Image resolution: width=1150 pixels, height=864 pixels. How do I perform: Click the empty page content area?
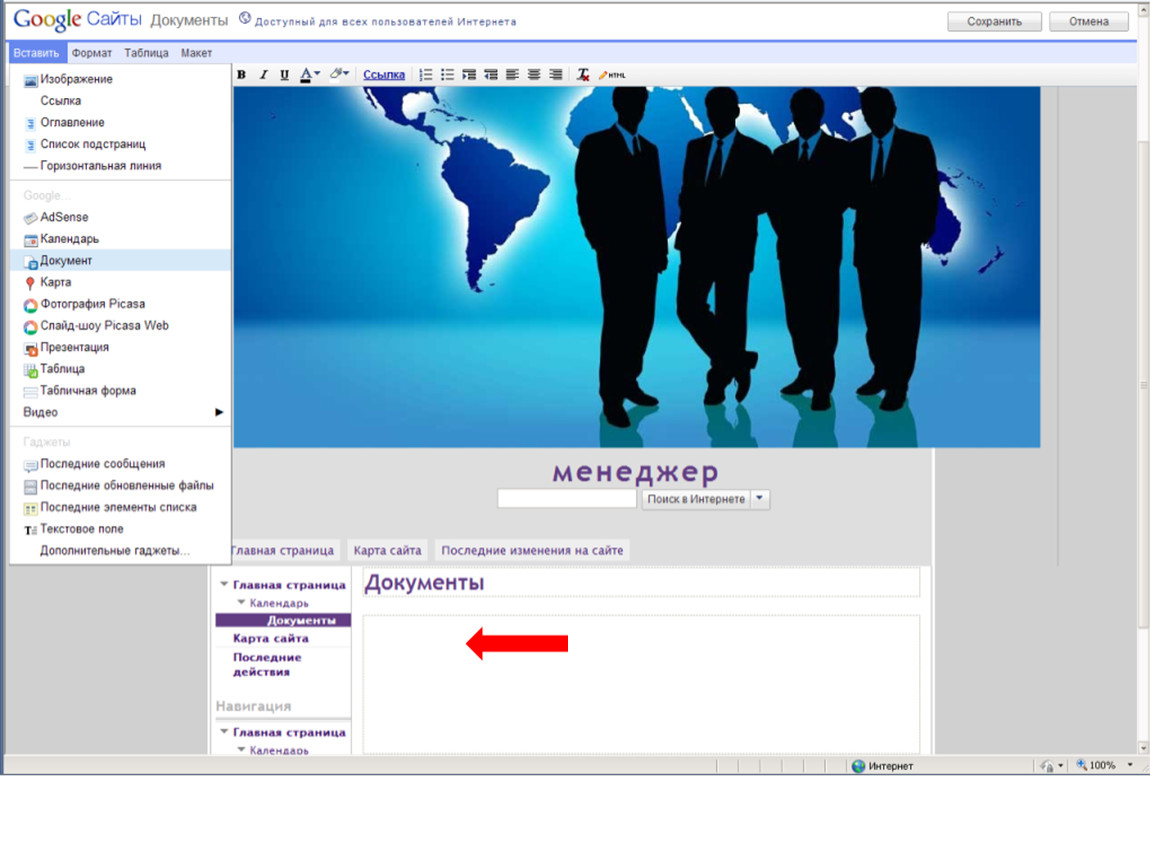pos(641,684)
